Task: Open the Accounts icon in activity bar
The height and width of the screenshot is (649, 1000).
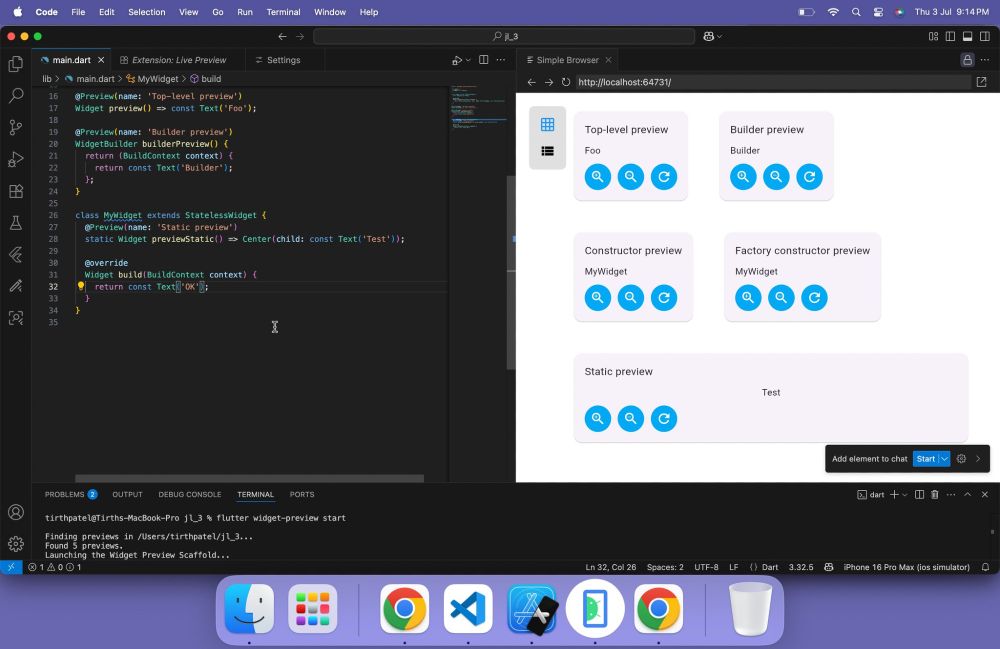Action: click(x=16, y=512)
